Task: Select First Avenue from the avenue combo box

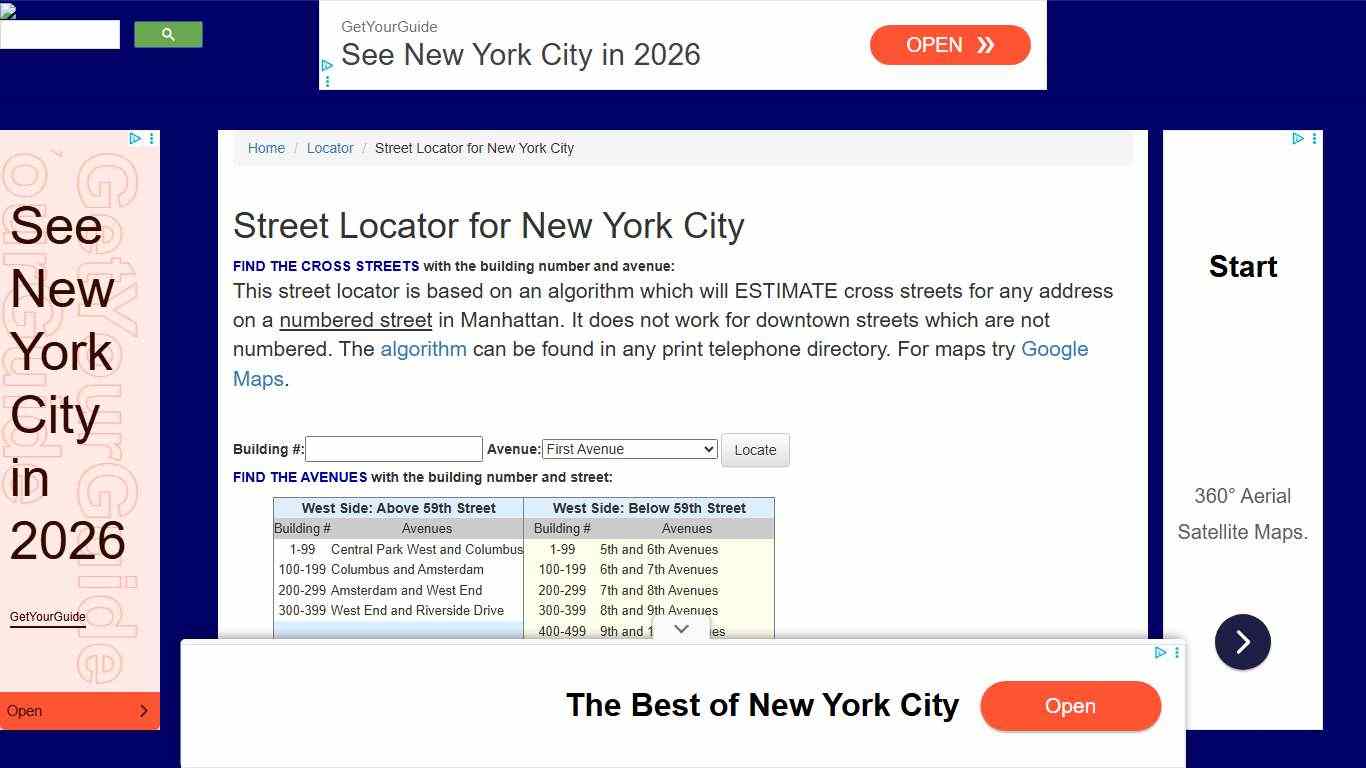Action: 629,449
